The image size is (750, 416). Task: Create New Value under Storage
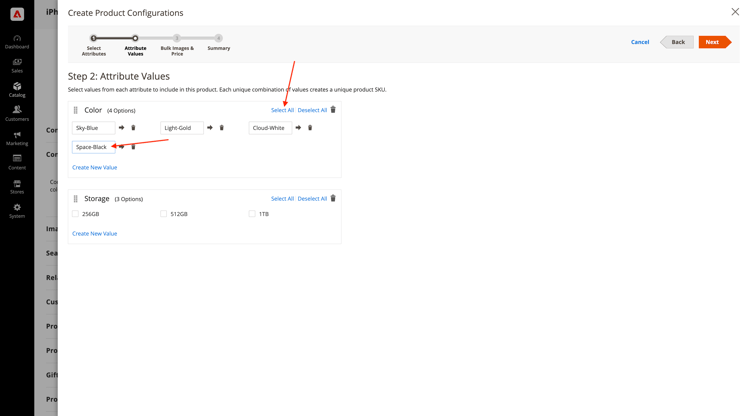tap(95, 233)
